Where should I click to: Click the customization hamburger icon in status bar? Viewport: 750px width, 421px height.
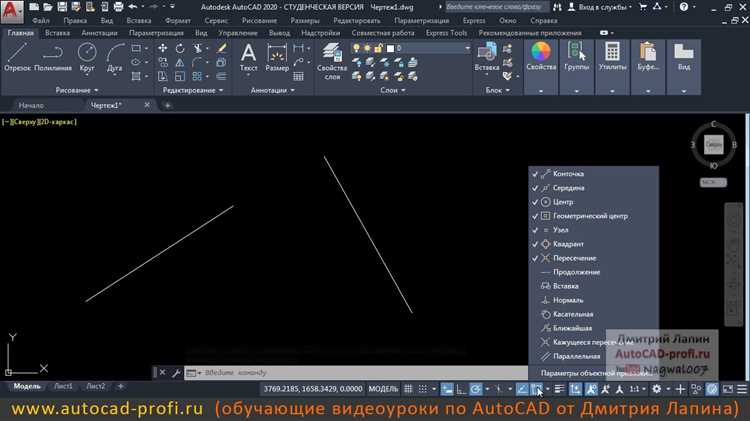click(742, 389)
